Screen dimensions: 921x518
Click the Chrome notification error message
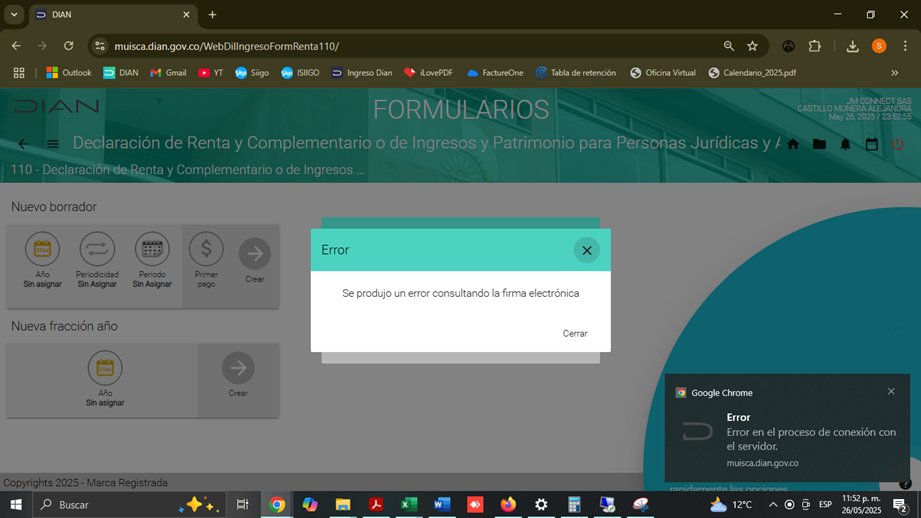(811, 439)
